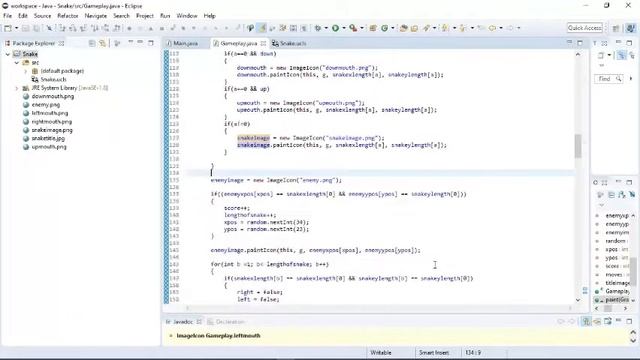Image resolution: width=640 pixels, height=360 pixels.
Task: Open the Run button dropdown arrow
Action: pos(344,28)
